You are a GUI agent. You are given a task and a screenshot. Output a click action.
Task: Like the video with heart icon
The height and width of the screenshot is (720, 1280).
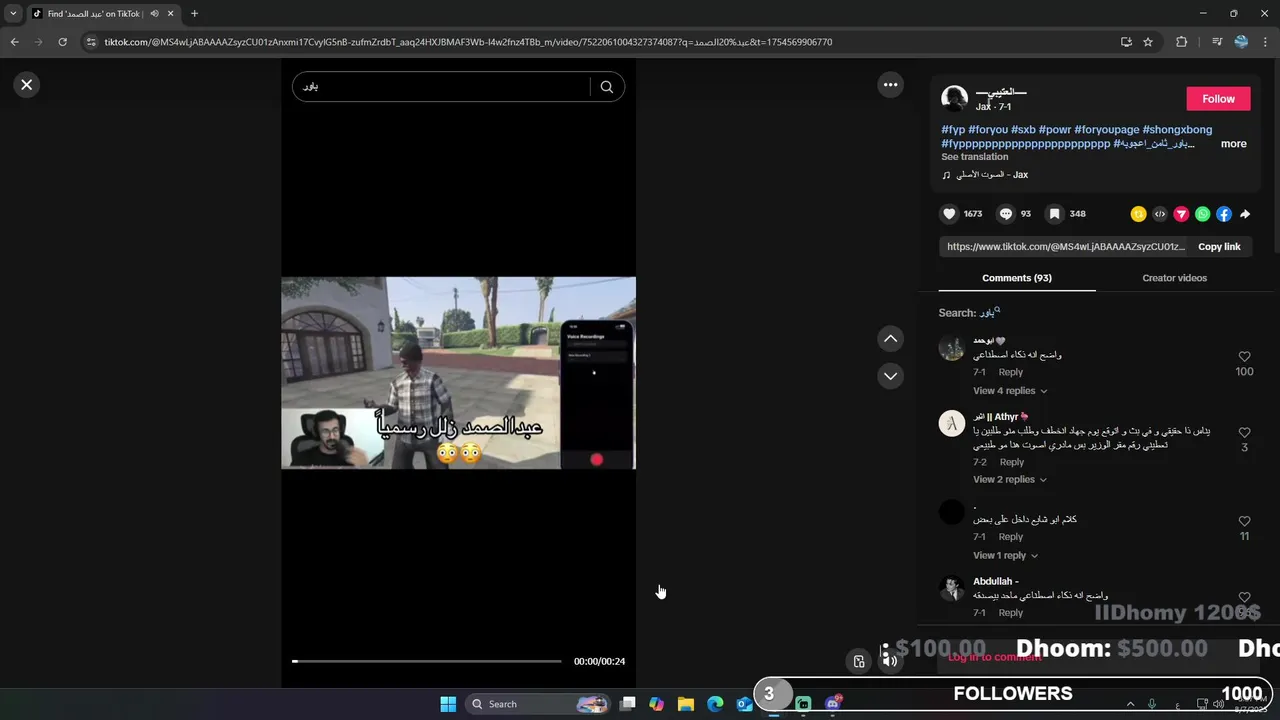(949, 214)
